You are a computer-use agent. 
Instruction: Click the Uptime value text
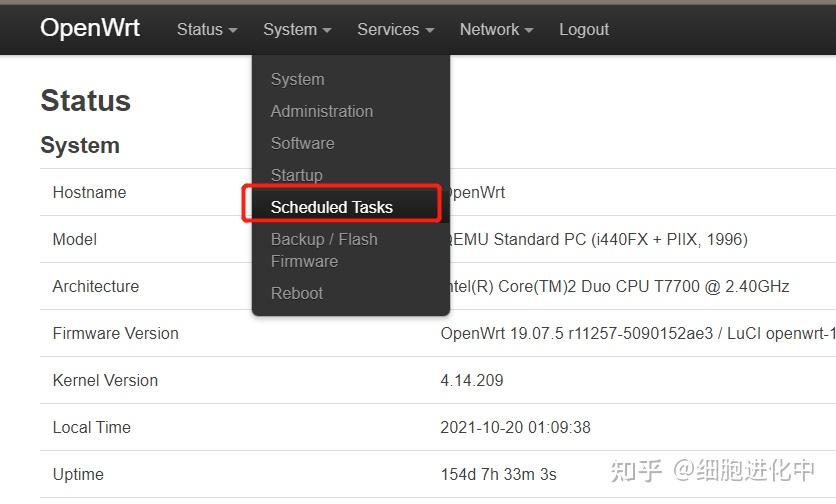coord(498,475)
